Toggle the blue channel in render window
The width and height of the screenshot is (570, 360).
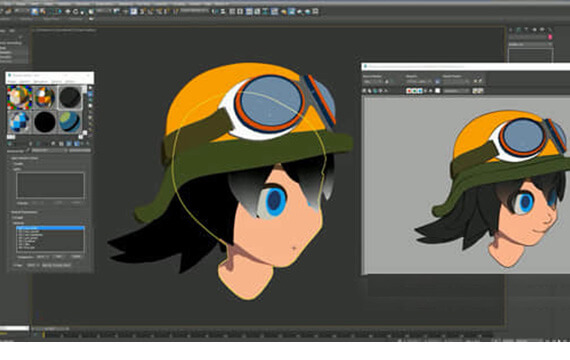(420, 91)
